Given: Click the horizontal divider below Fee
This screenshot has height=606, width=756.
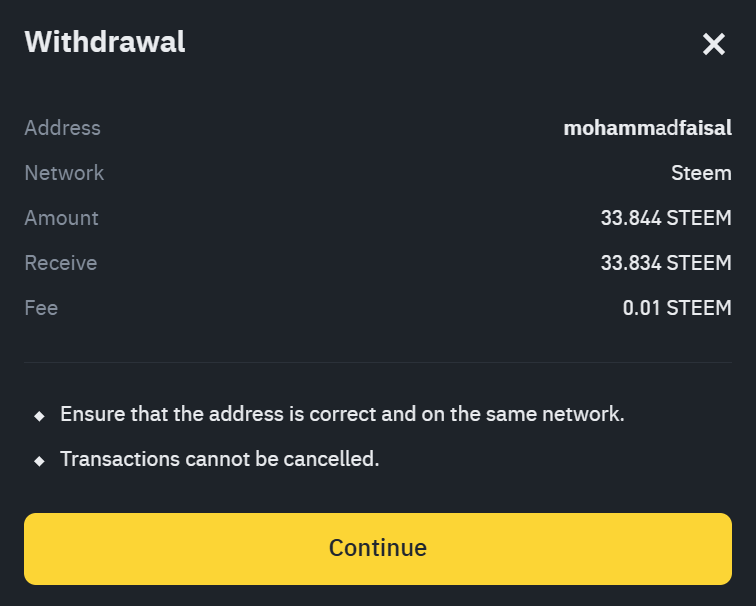Looking at the screenshot, I should tap(378, 362).
